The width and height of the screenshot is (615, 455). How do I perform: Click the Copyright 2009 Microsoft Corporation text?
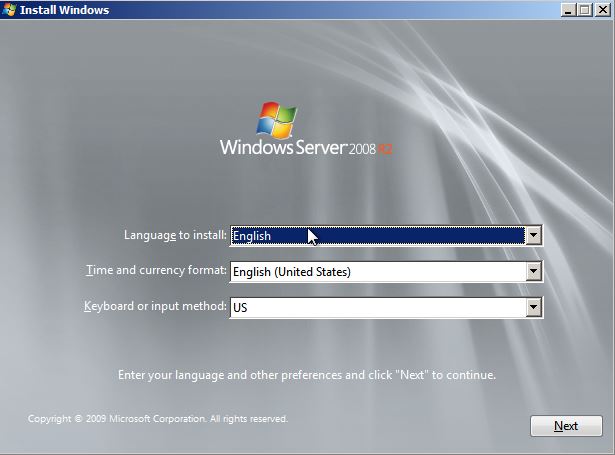click(158, 419)
